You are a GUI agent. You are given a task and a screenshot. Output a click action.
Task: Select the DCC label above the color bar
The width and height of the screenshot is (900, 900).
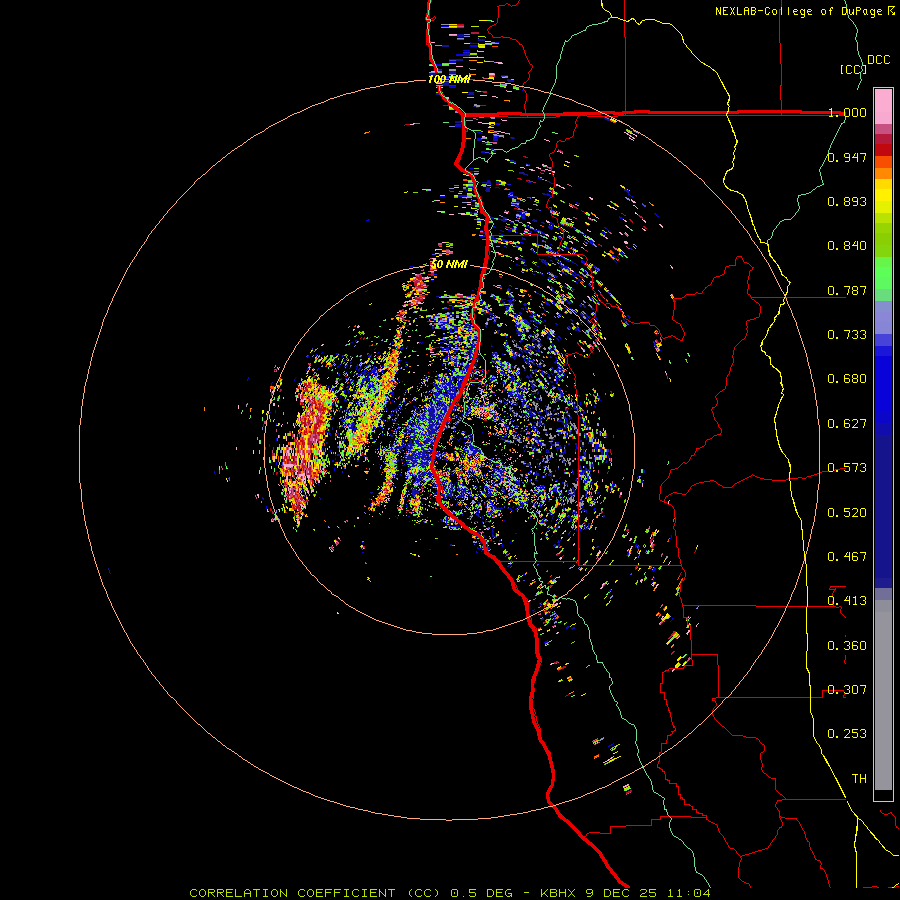pyautogui.click(x=878, y=60)
